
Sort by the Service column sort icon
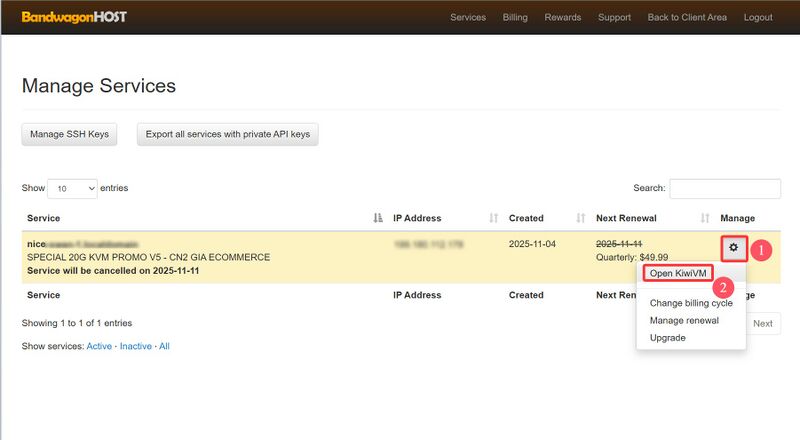point(377,218)
